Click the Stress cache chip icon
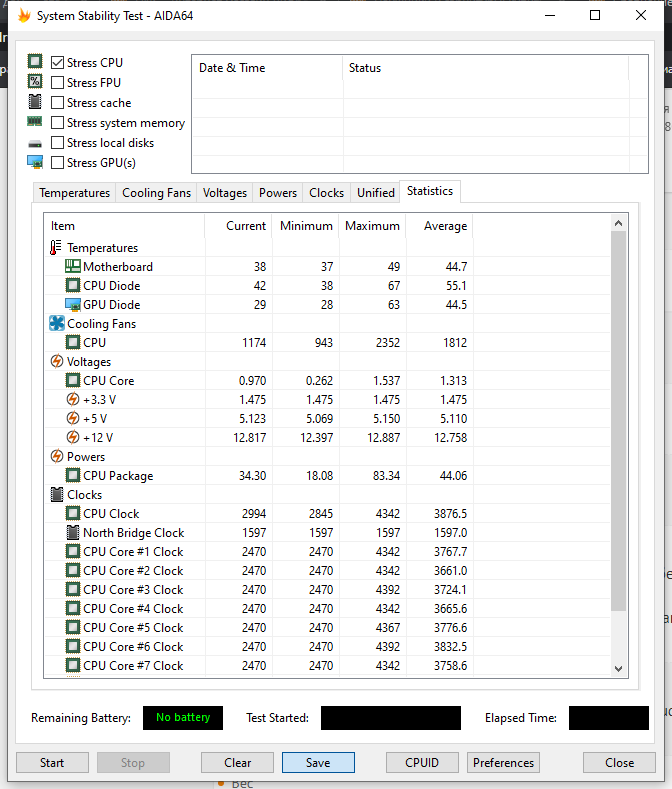 pyautogui.click(x=35, y=102)
